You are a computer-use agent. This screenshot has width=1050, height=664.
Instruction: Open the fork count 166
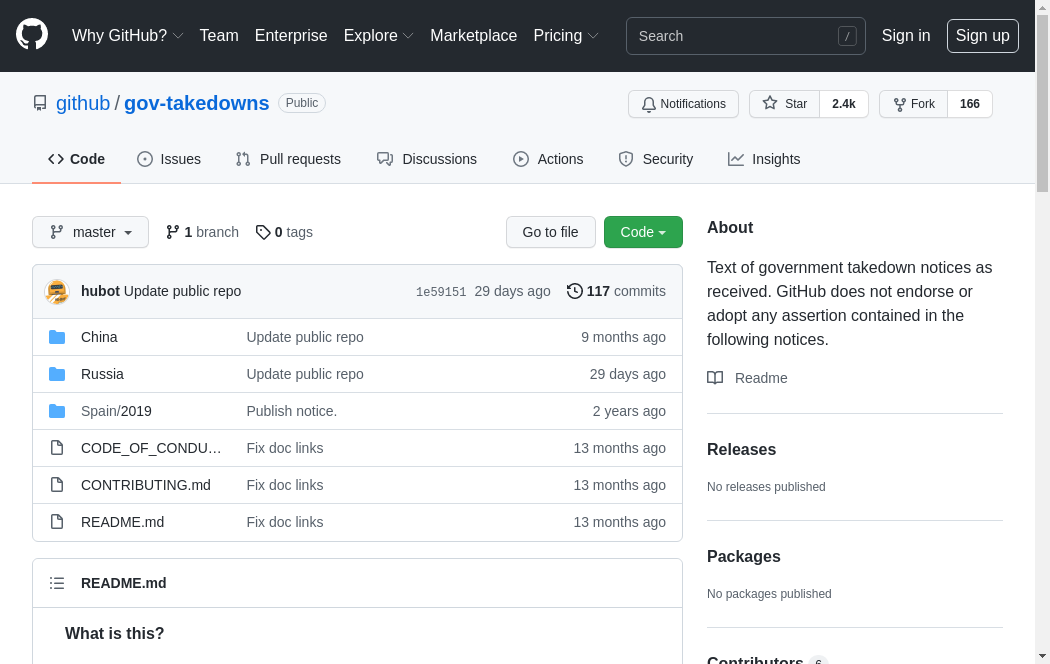coord(970,104)
